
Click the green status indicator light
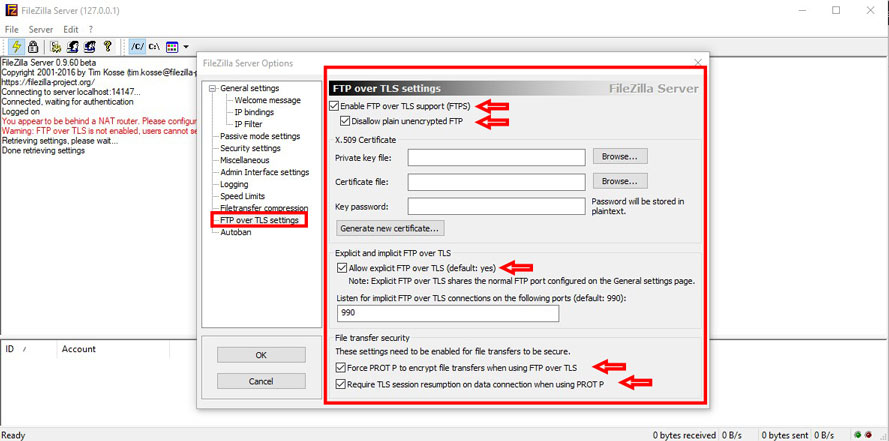(858, 435)
